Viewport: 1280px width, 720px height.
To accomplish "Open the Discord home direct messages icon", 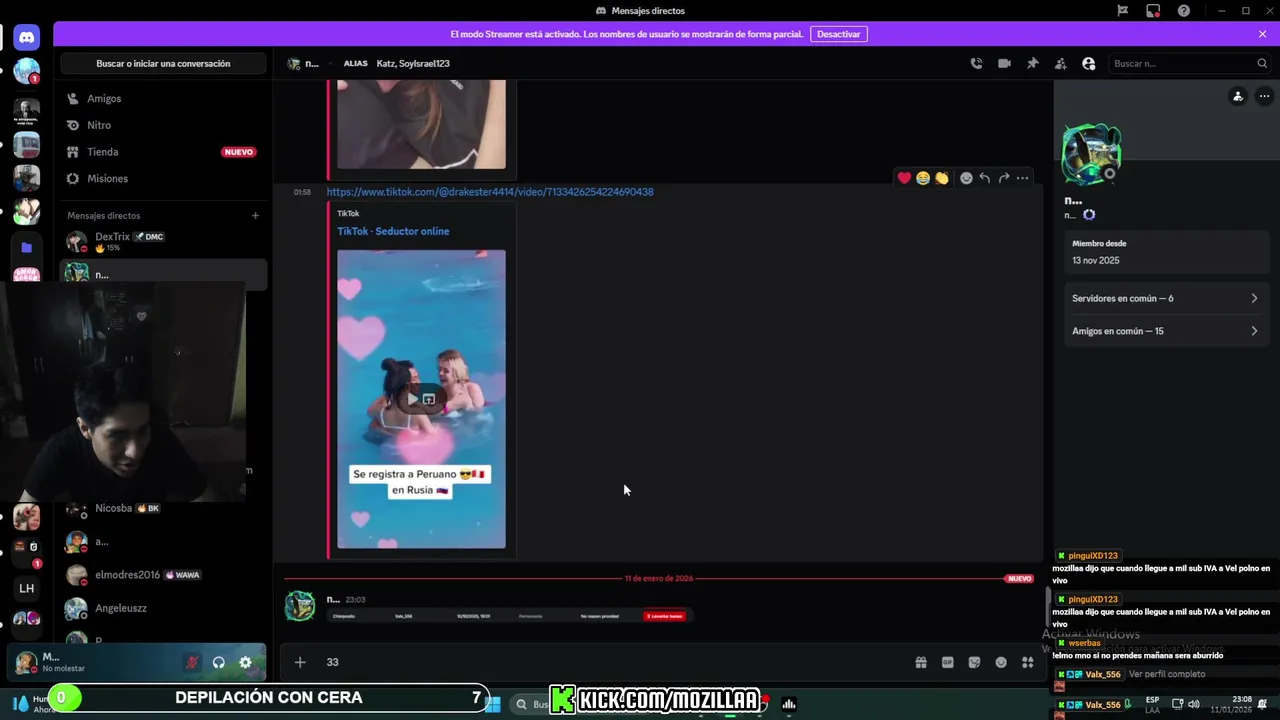I will click(27, 38).
